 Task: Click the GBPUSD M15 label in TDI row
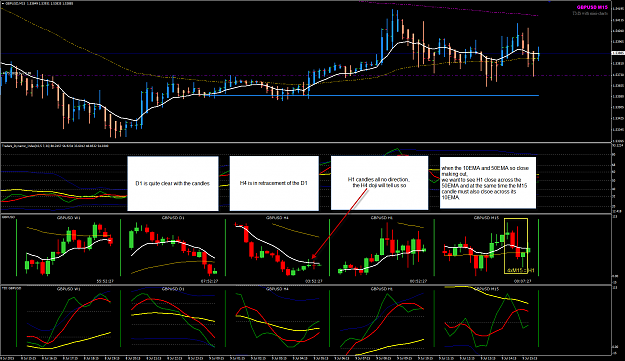pyautogui.click(x=486, y=289)
